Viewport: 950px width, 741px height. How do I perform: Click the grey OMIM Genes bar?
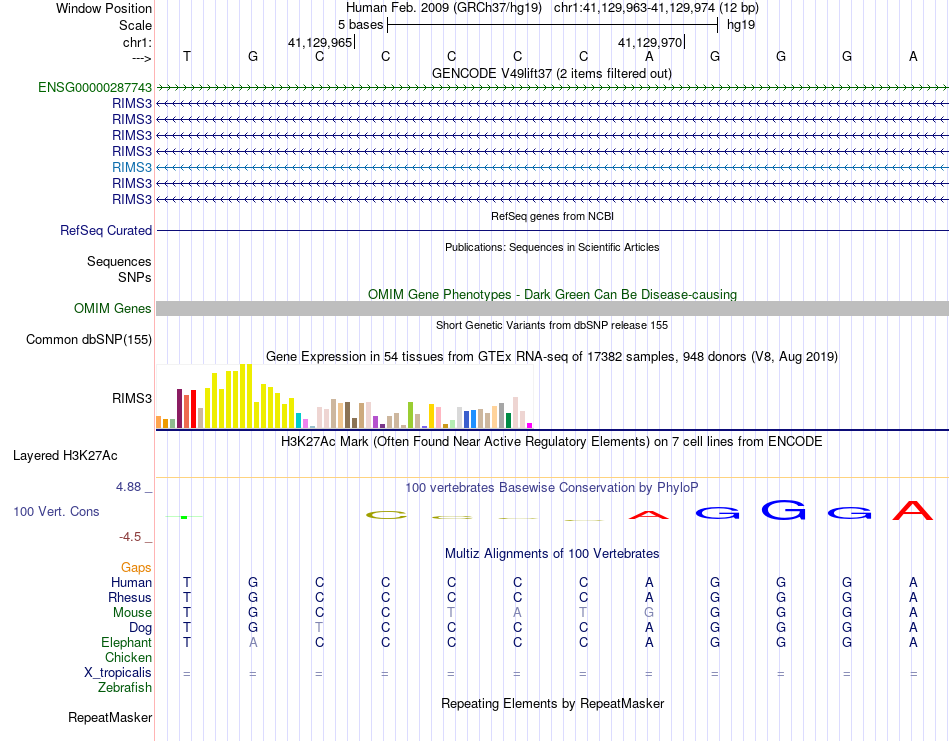pos(552,308)
